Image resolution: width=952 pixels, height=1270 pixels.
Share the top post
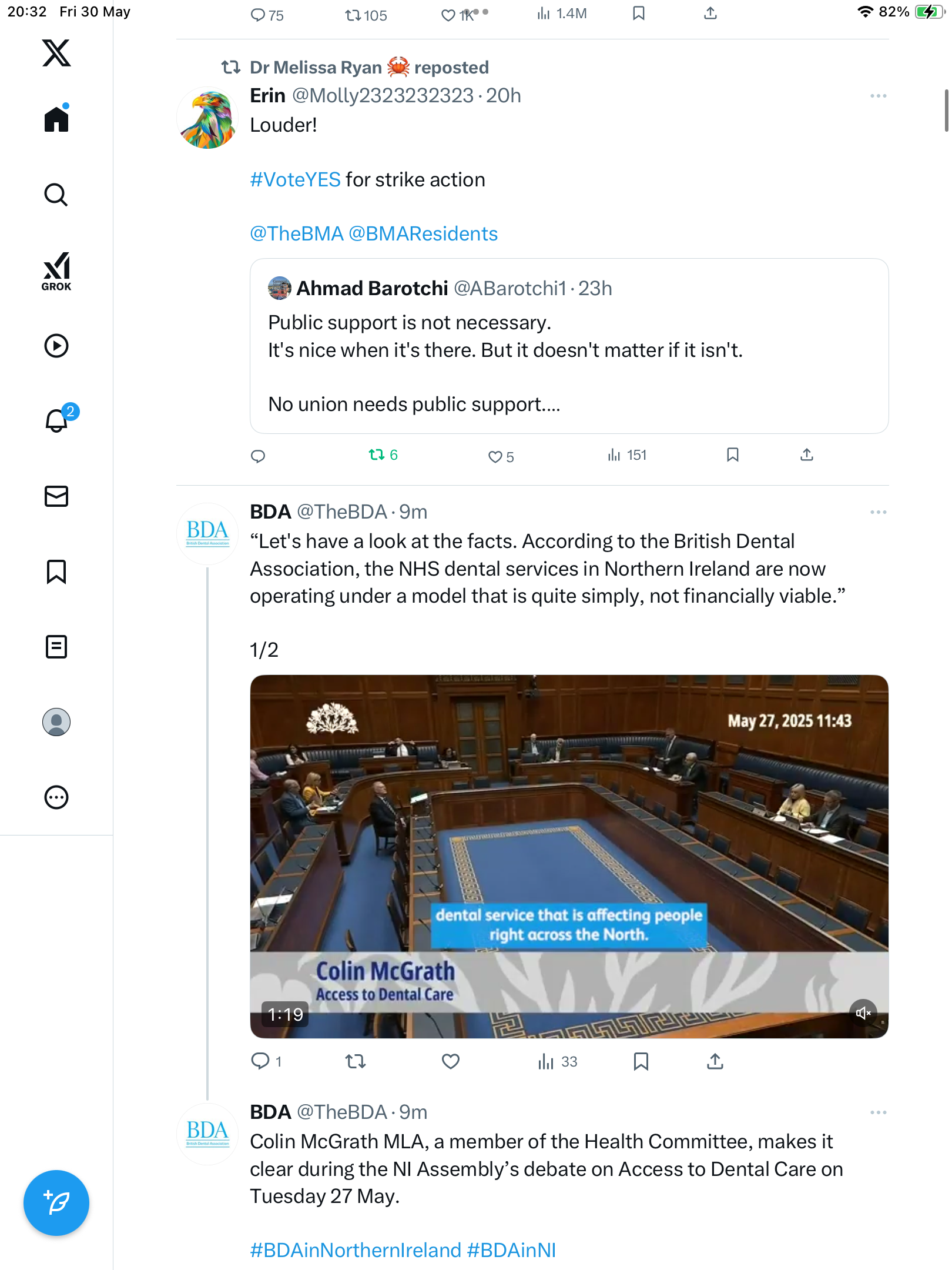pos(710,14)
